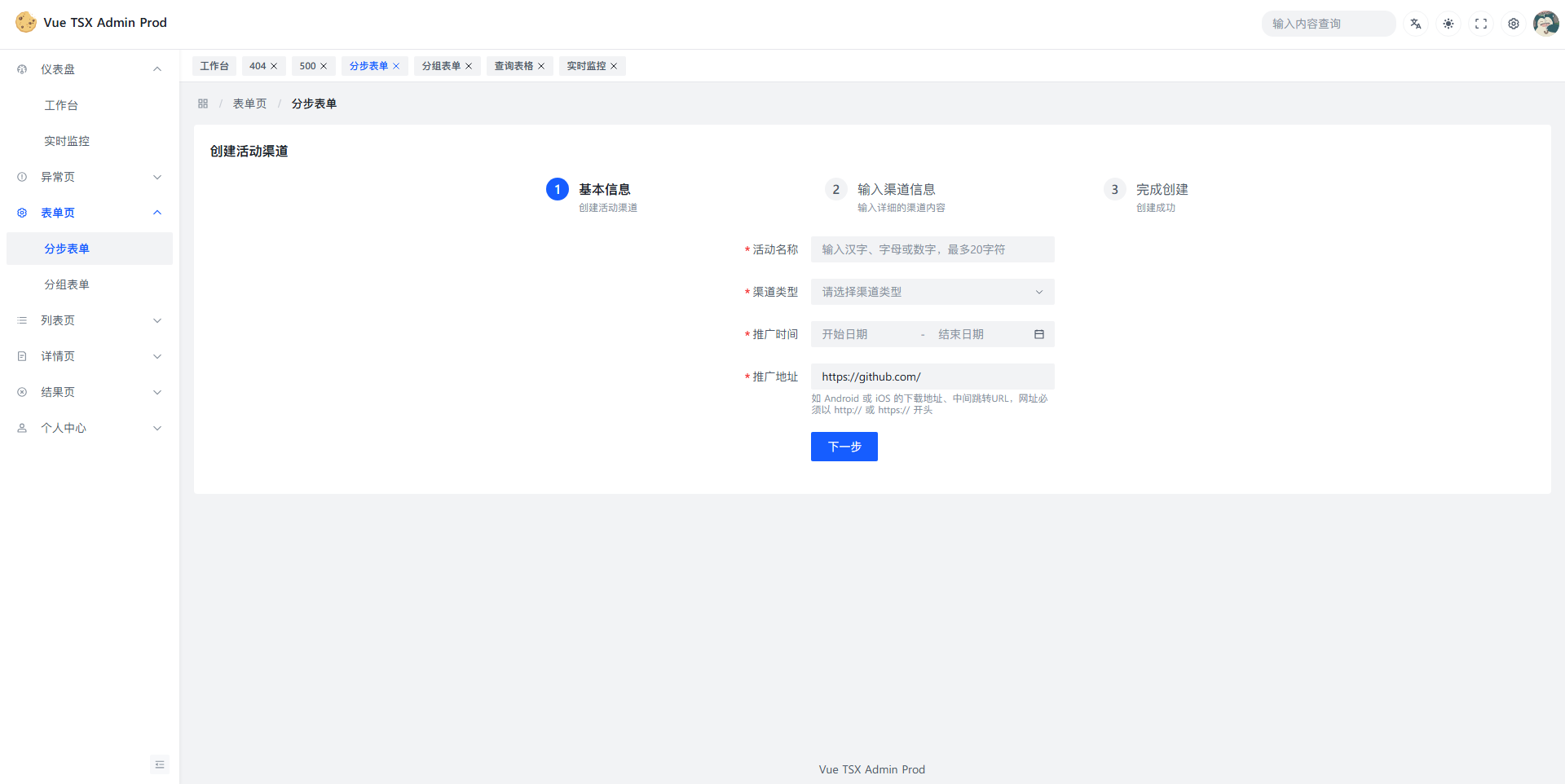Open the 渠道类型 dropdown

click(x=932, y=292)
